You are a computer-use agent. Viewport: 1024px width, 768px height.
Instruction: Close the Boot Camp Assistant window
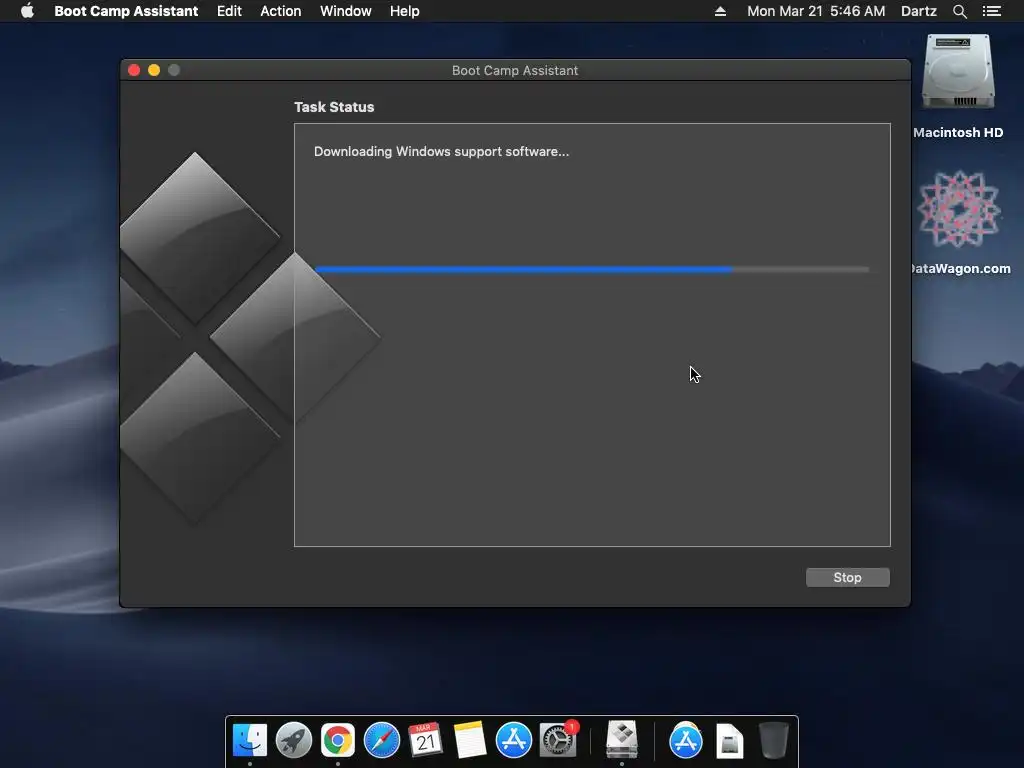[x=134, y=70]
